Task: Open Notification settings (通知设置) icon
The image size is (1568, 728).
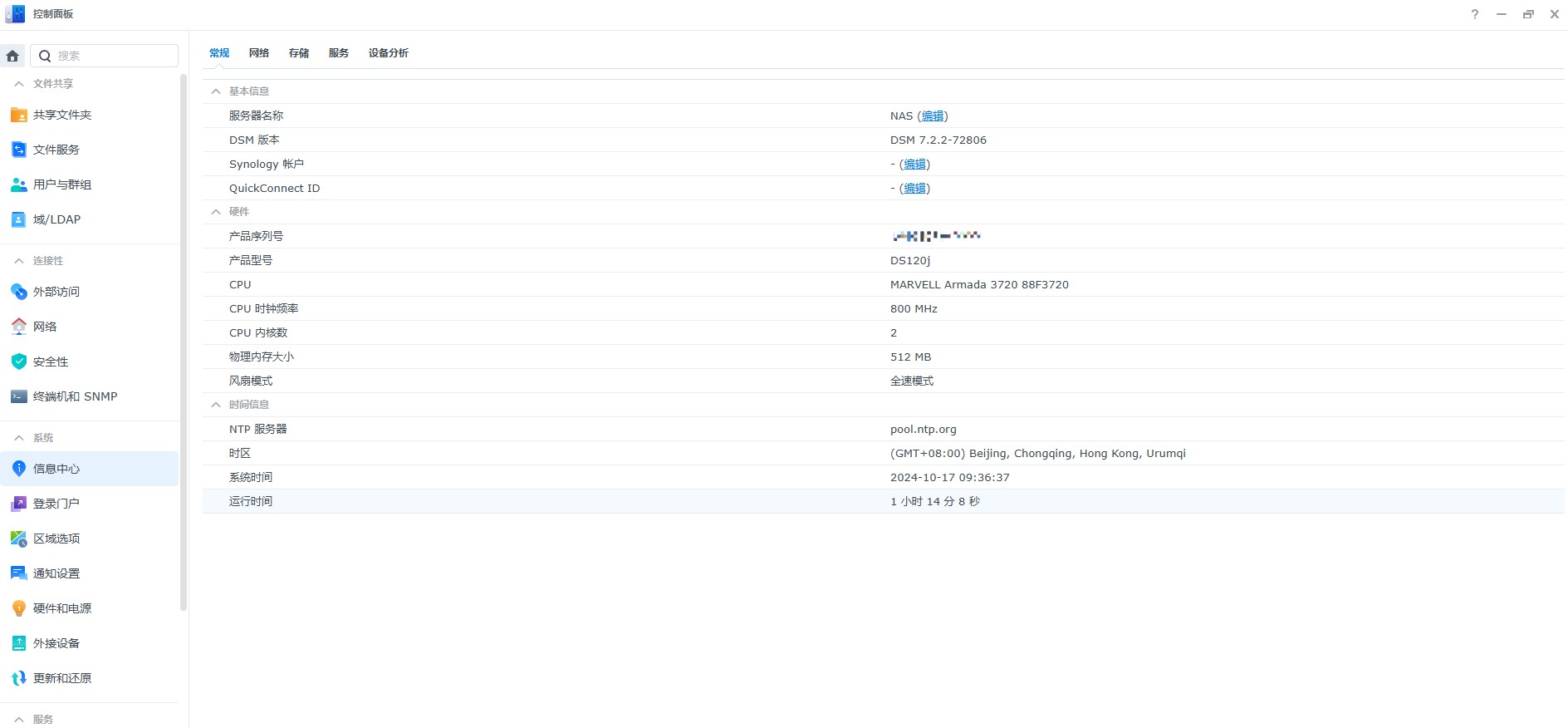Action: tap(19, 573)
